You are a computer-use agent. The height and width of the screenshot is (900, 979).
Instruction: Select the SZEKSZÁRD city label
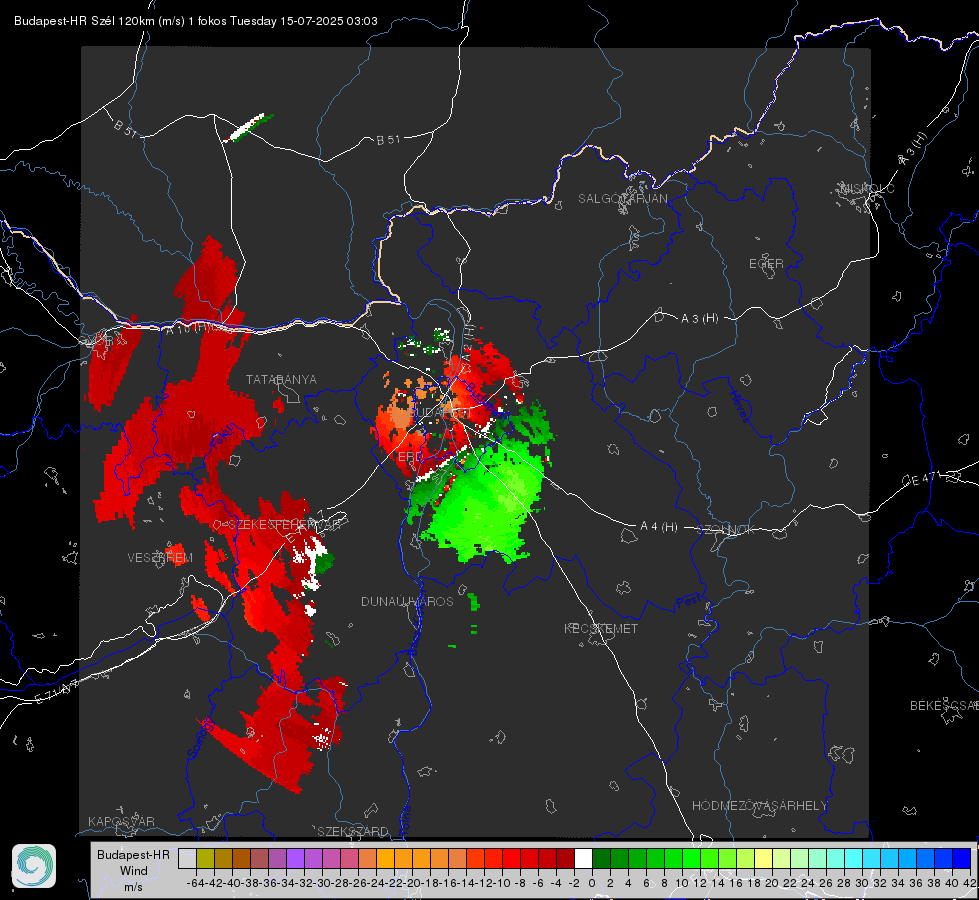pyautogui.click(x=353, y=831)
